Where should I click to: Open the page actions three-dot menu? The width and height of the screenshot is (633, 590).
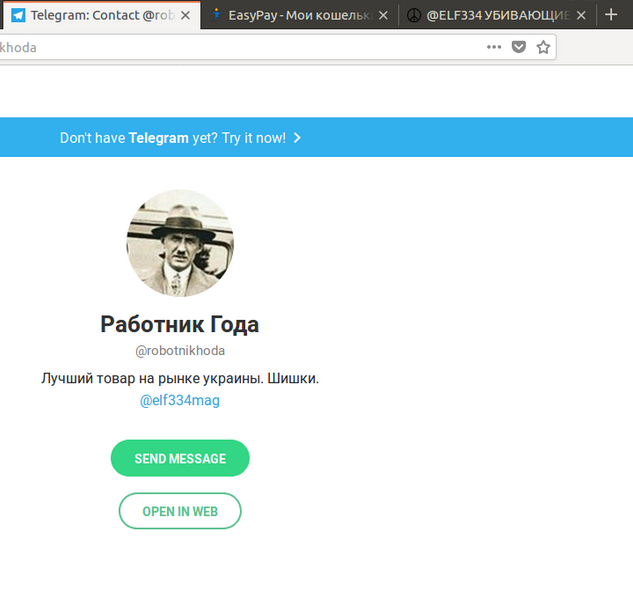[494, 47]
